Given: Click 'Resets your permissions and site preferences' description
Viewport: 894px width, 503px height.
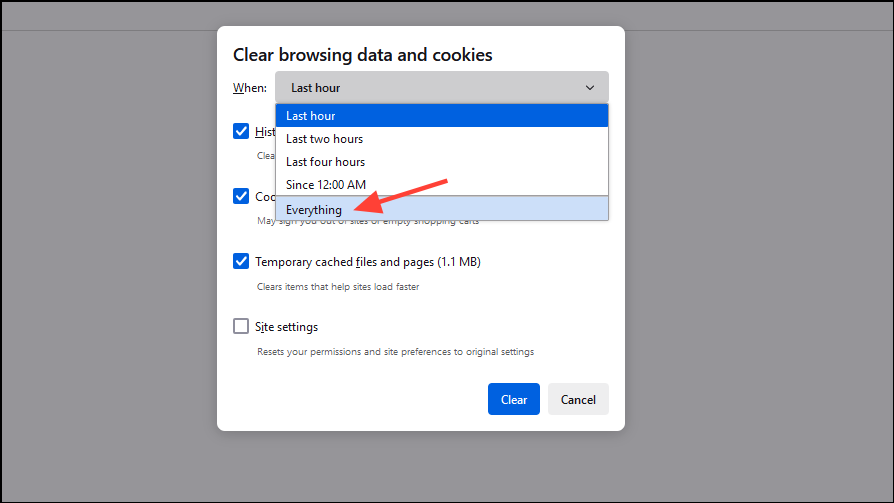Looking at the screenshot, I should [395, 352].
